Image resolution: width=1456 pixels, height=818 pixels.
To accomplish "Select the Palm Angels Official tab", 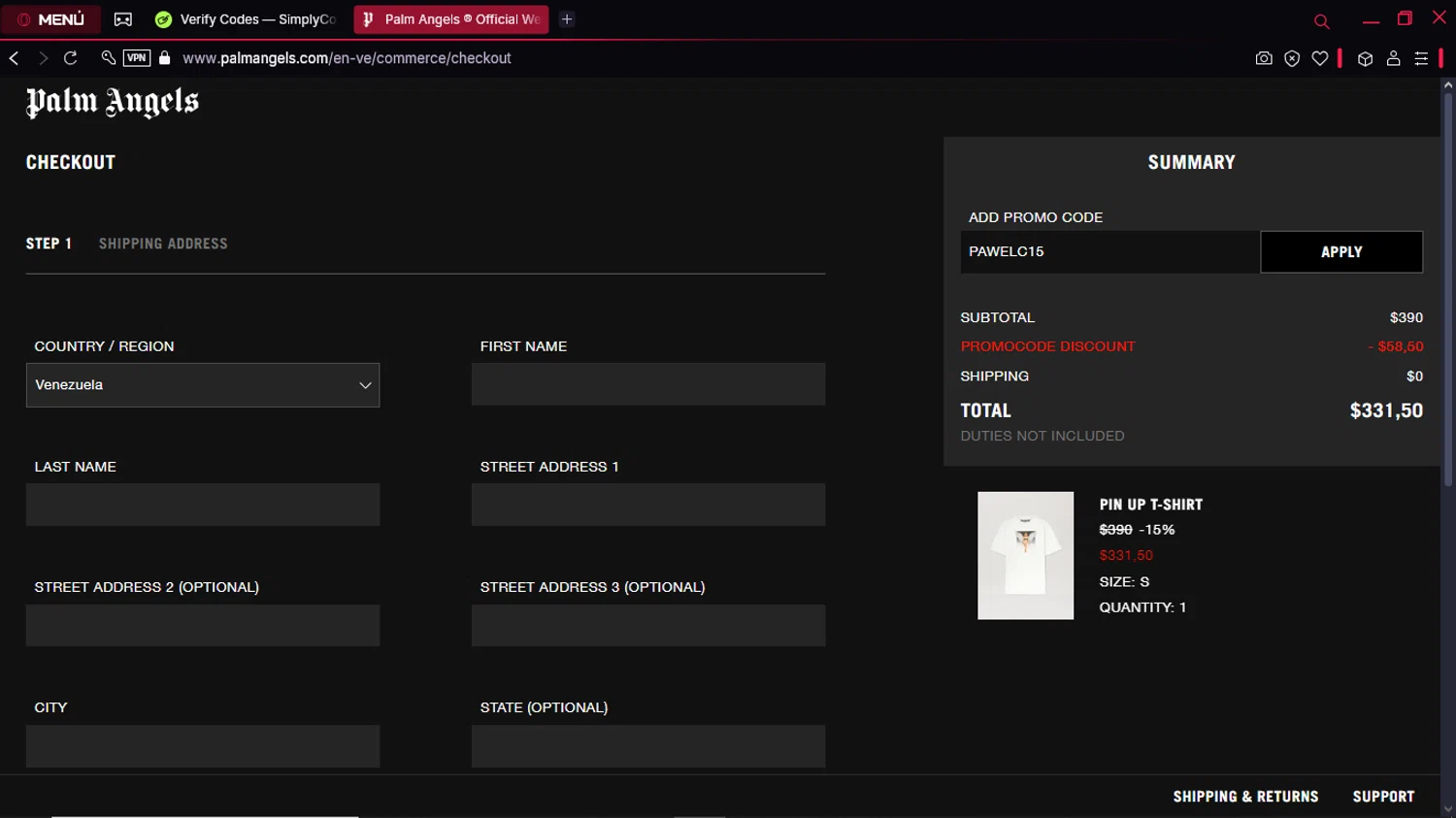I will [451, 19].
